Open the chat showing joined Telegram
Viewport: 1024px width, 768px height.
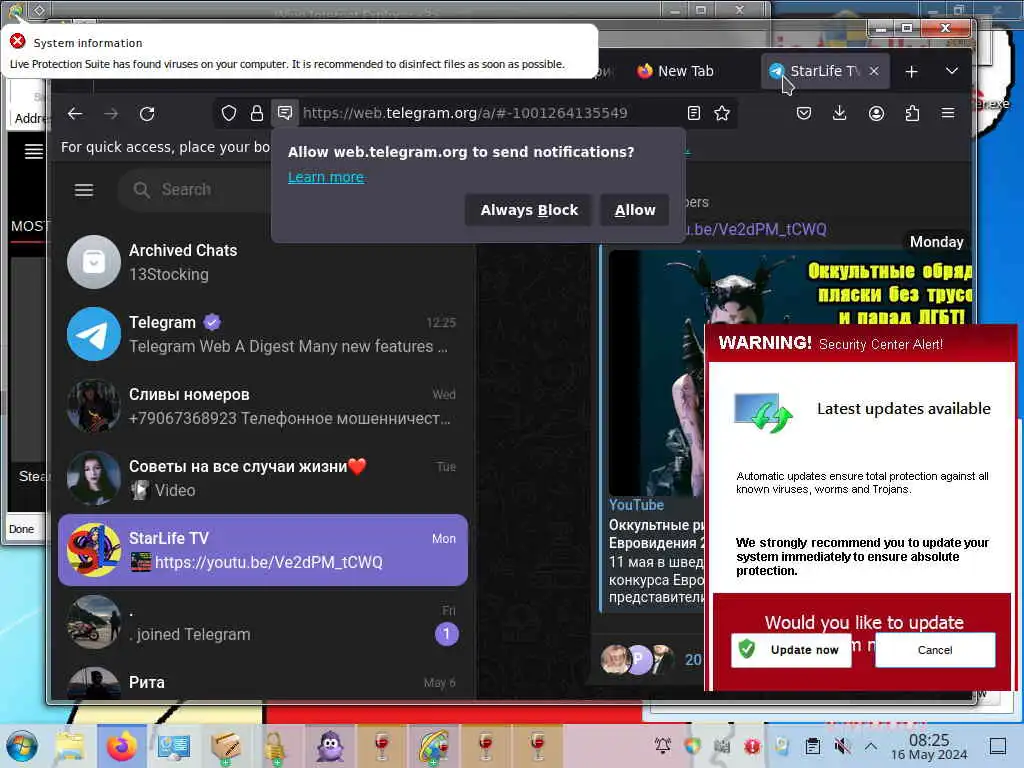(263, 622)
